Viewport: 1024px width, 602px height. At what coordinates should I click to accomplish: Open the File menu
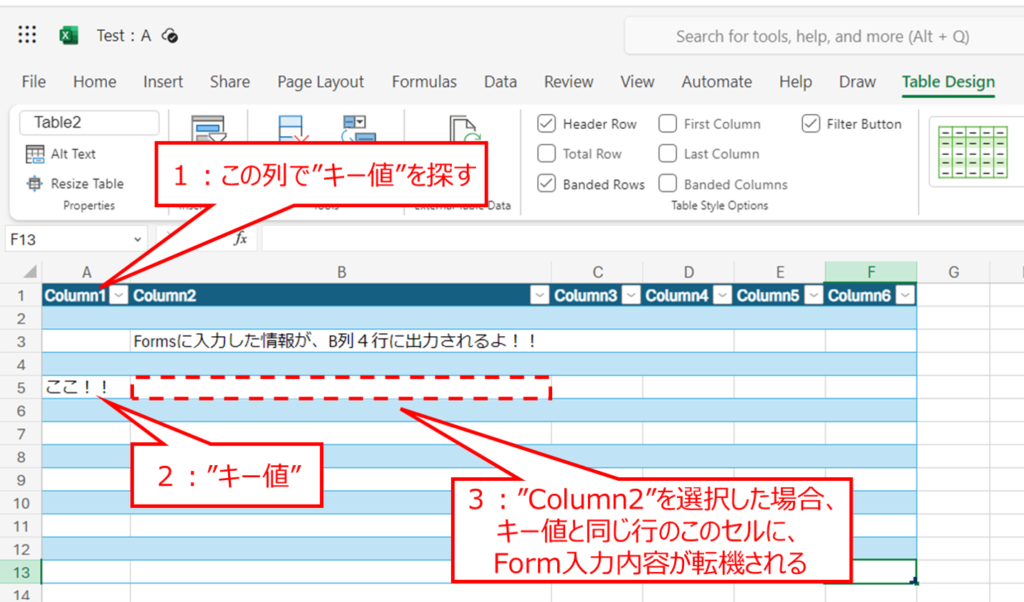(x=34, y=82)
